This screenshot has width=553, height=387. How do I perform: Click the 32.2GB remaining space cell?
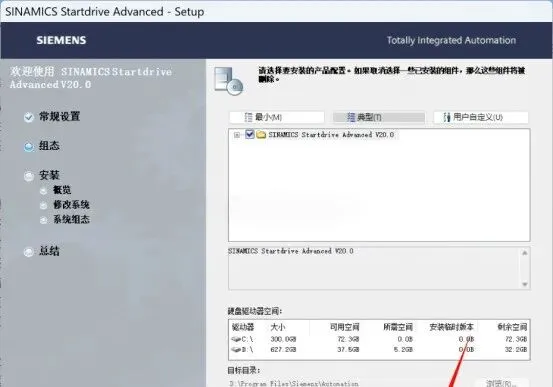click(516, 350)
